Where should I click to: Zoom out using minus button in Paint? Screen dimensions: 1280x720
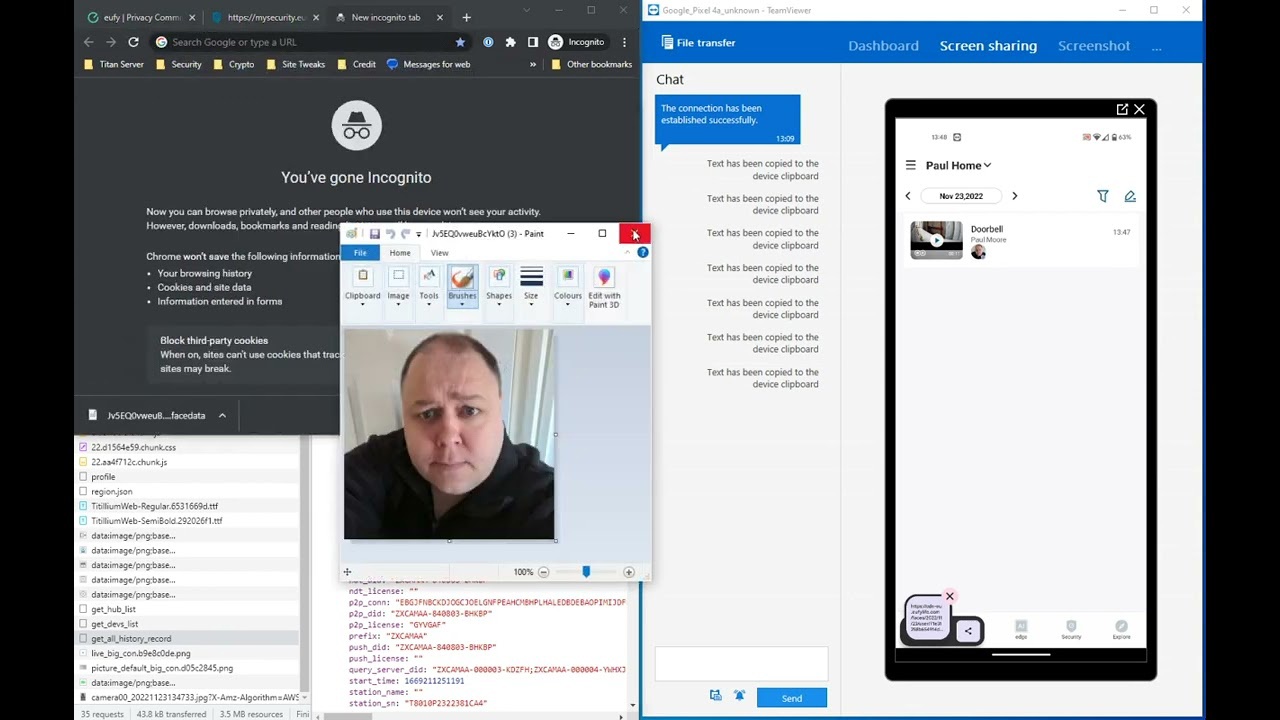pyautogui.click(x=543, y=572)
